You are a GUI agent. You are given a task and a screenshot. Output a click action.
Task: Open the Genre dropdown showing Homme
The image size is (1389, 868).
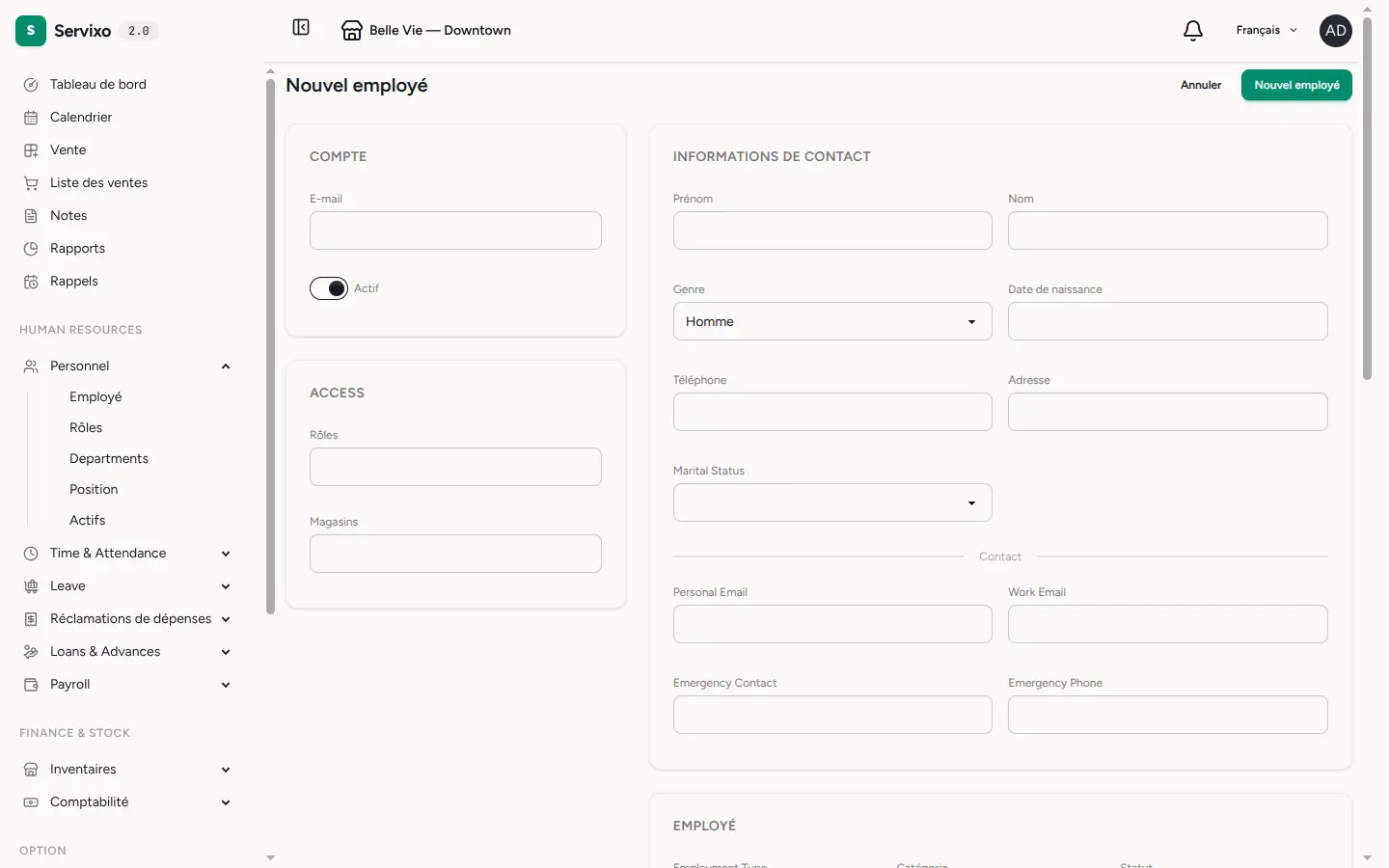[832, 321]
